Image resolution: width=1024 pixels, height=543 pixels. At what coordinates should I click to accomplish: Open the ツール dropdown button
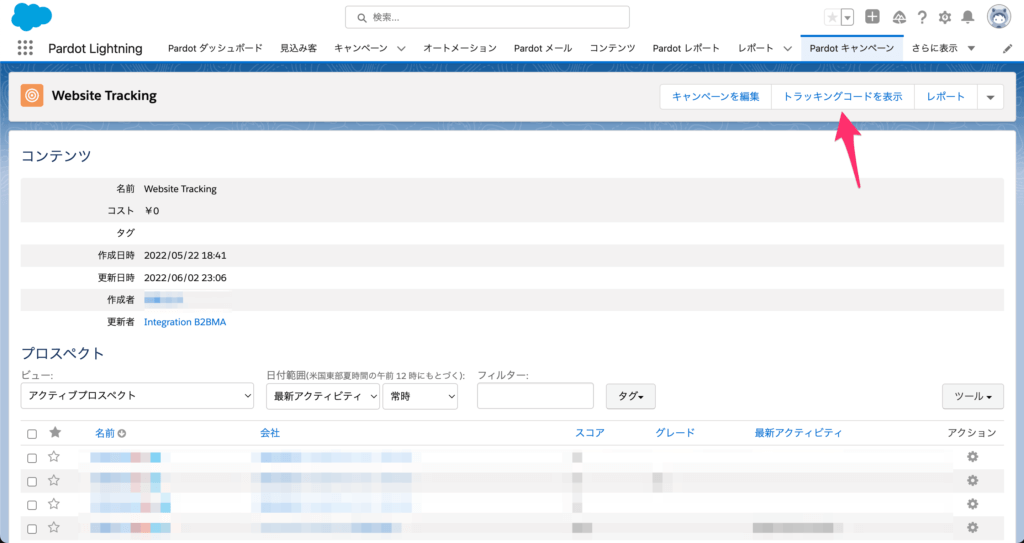(972, 396)
